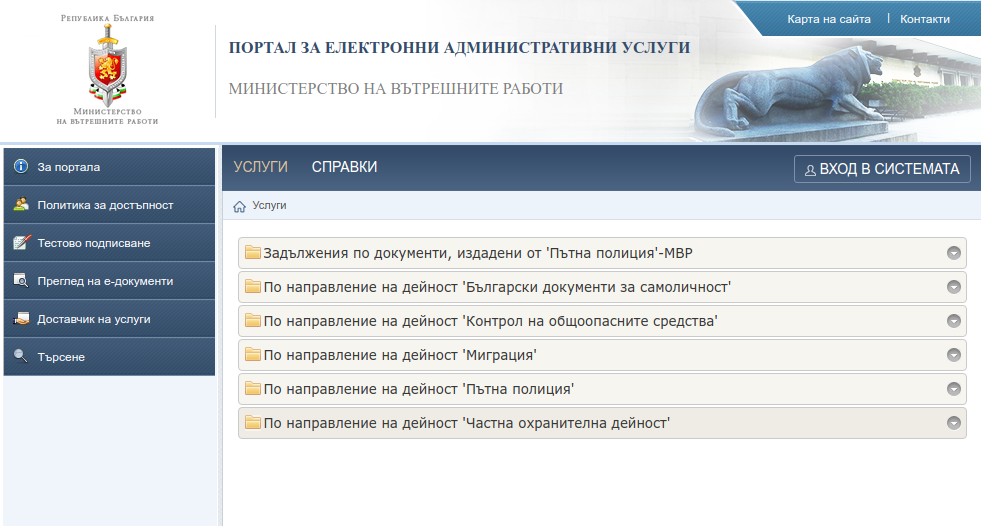Click the info icon beside За портала

(x=21, y=166)
